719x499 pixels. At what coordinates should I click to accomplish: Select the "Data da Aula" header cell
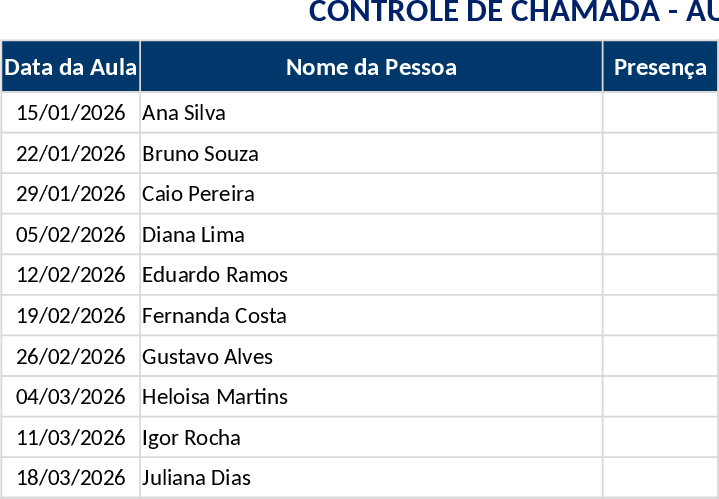70,67
